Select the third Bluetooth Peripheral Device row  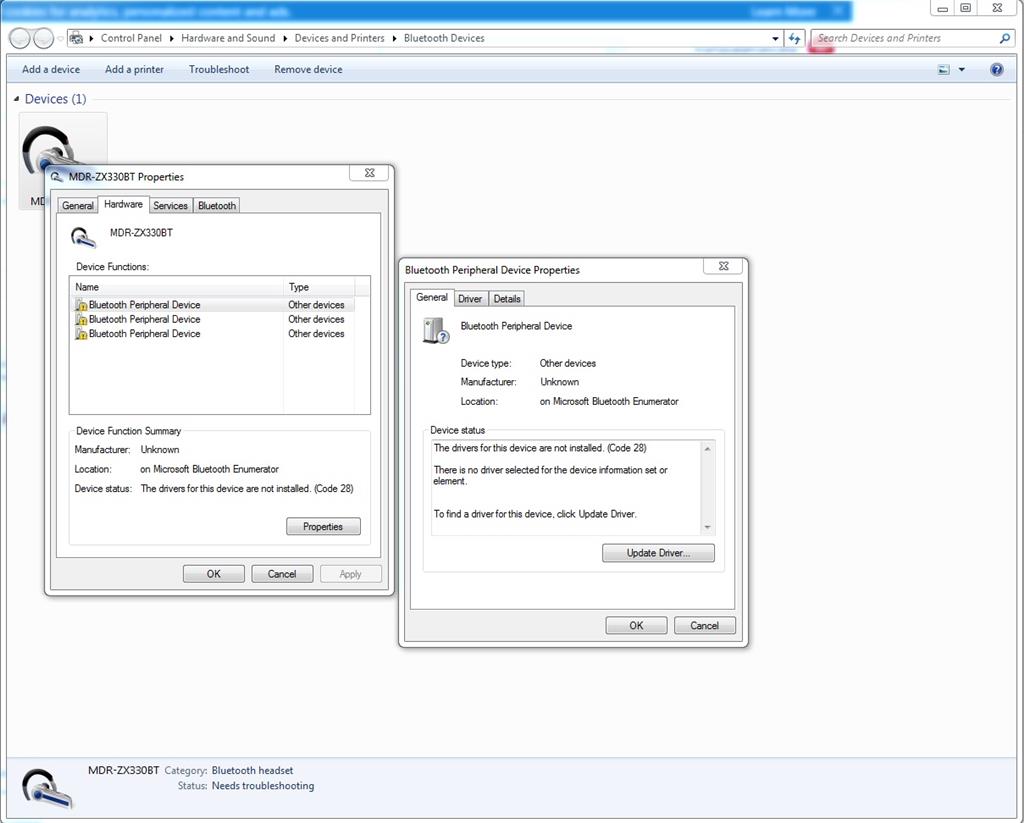click(212, 334)
